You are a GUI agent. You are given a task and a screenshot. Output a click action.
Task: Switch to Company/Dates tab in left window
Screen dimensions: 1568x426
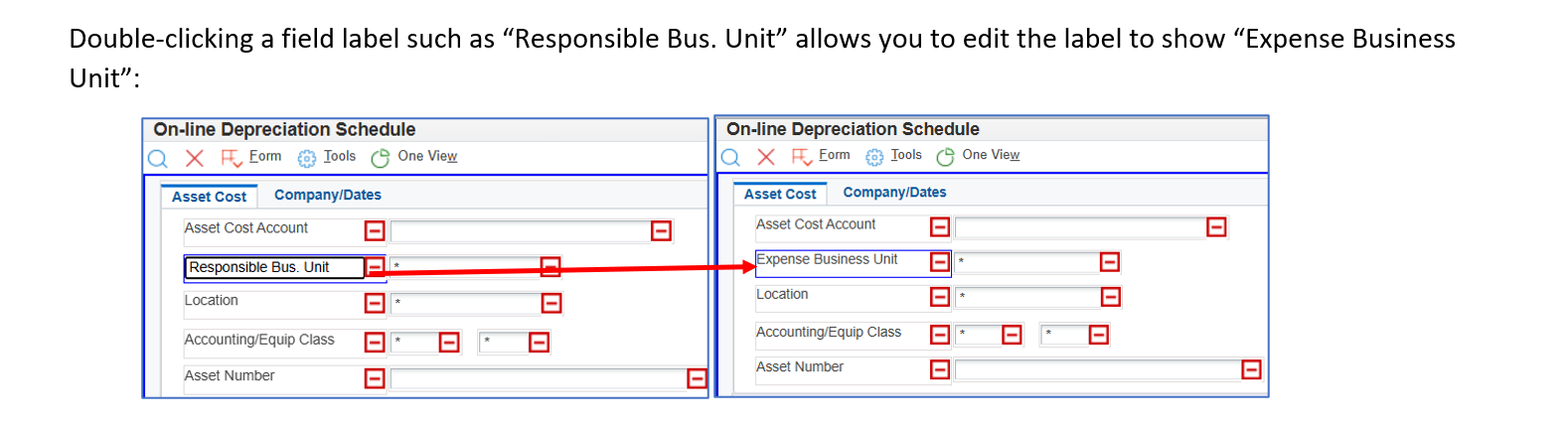pos(328,196)
